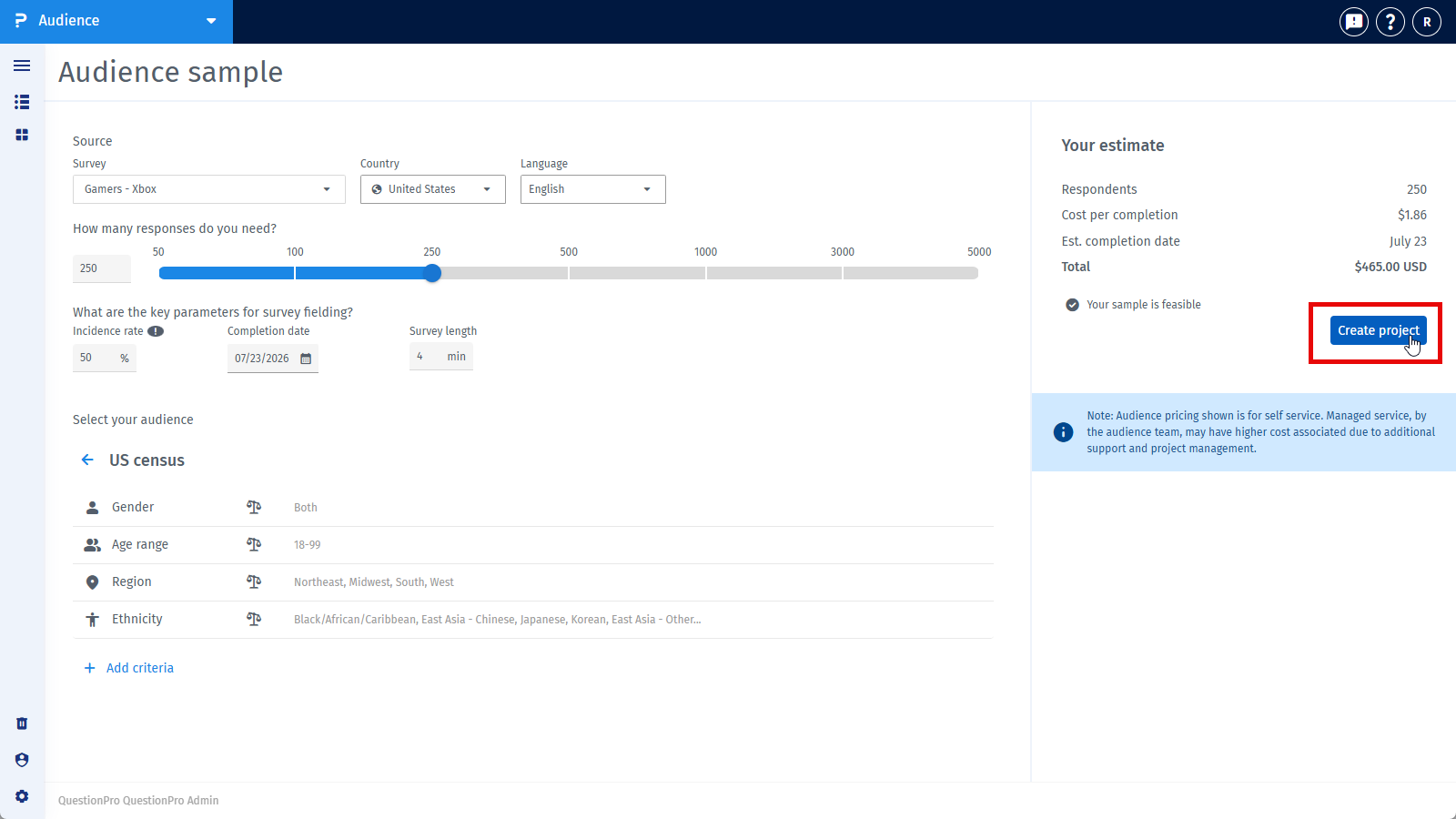
Task: Open the trash icon in sidebar
Action: coord(22,723)
